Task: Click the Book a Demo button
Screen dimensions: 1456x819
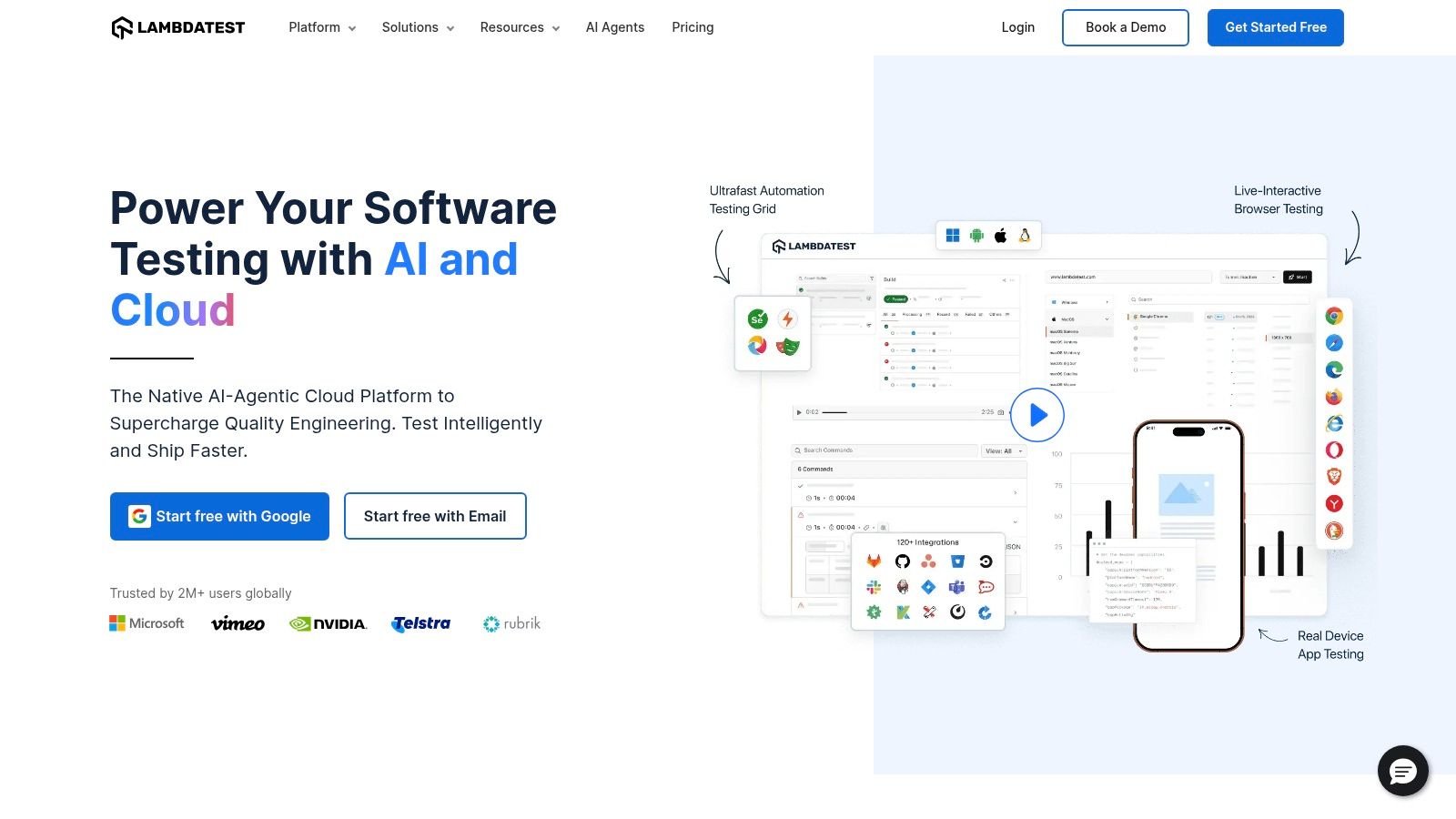Action: click(x=1126, y=27)
